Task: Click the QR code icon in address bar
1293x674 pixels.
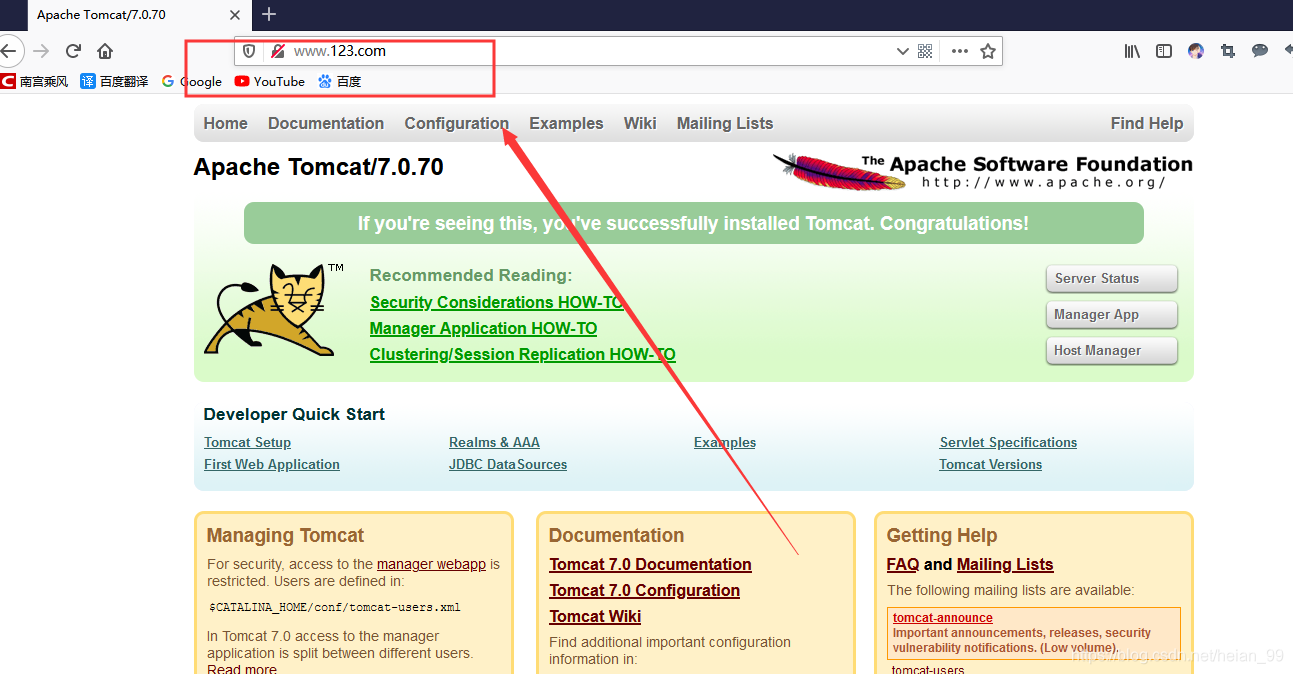Action: (x=925, y=51)
